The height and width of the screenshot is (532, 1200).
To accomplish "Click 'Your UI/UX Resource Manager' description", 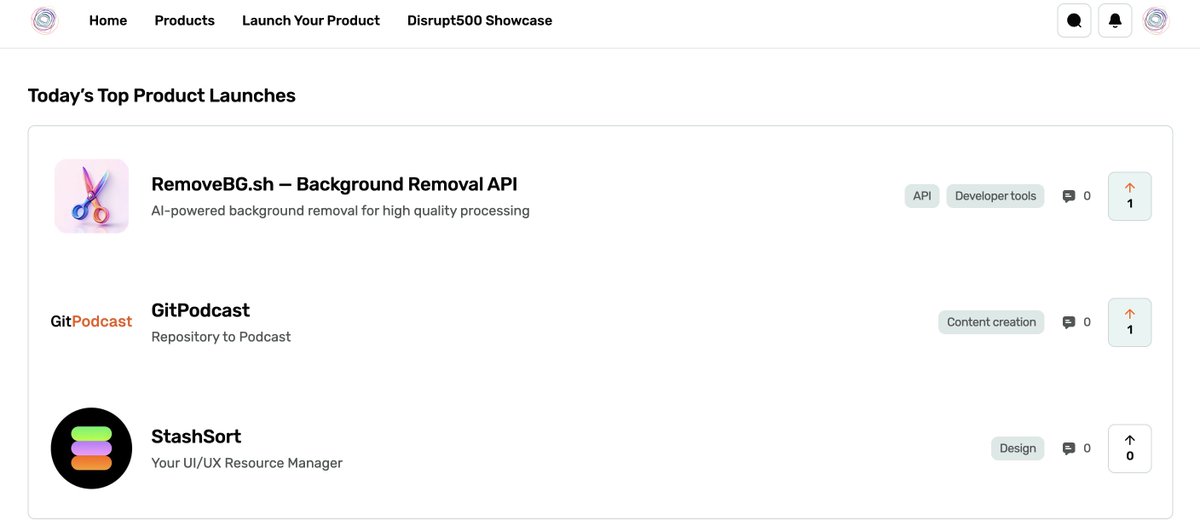I will pos(247,463).
